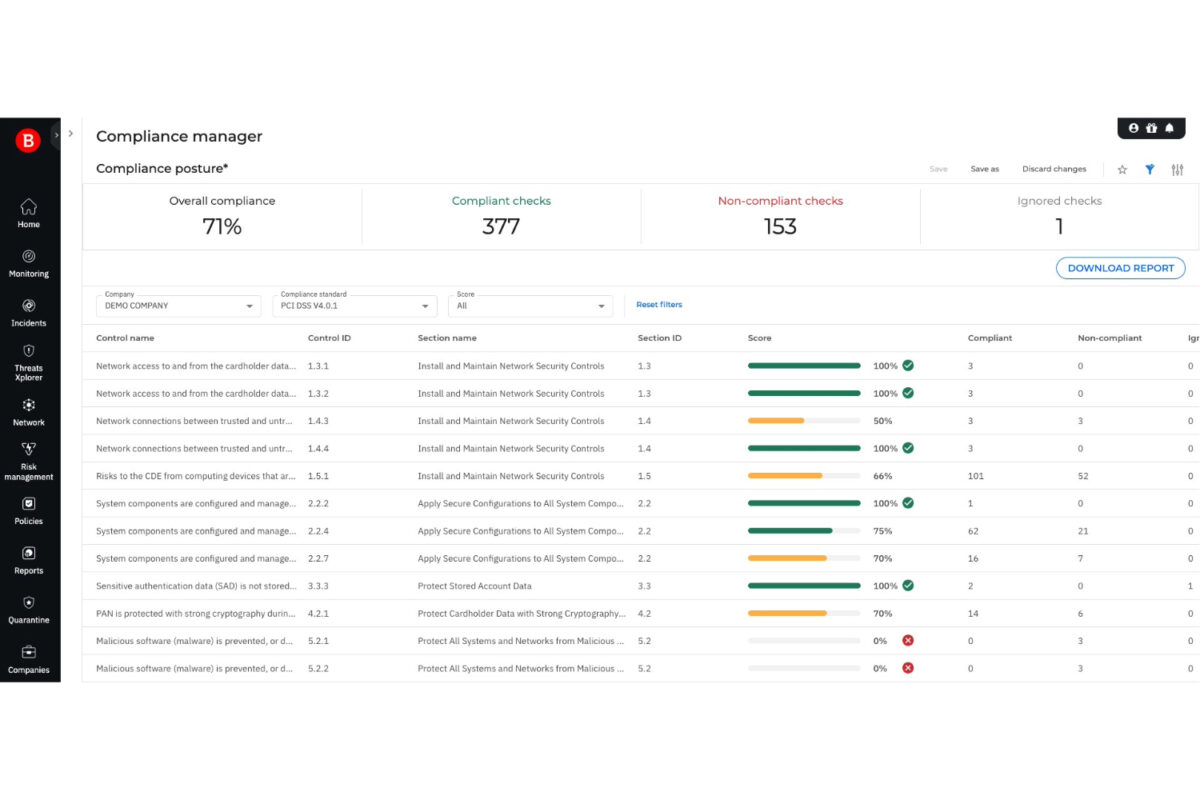Select control ID 2.2.7 cell
This screenshot has height=800, width=1200.
(318, 558)
